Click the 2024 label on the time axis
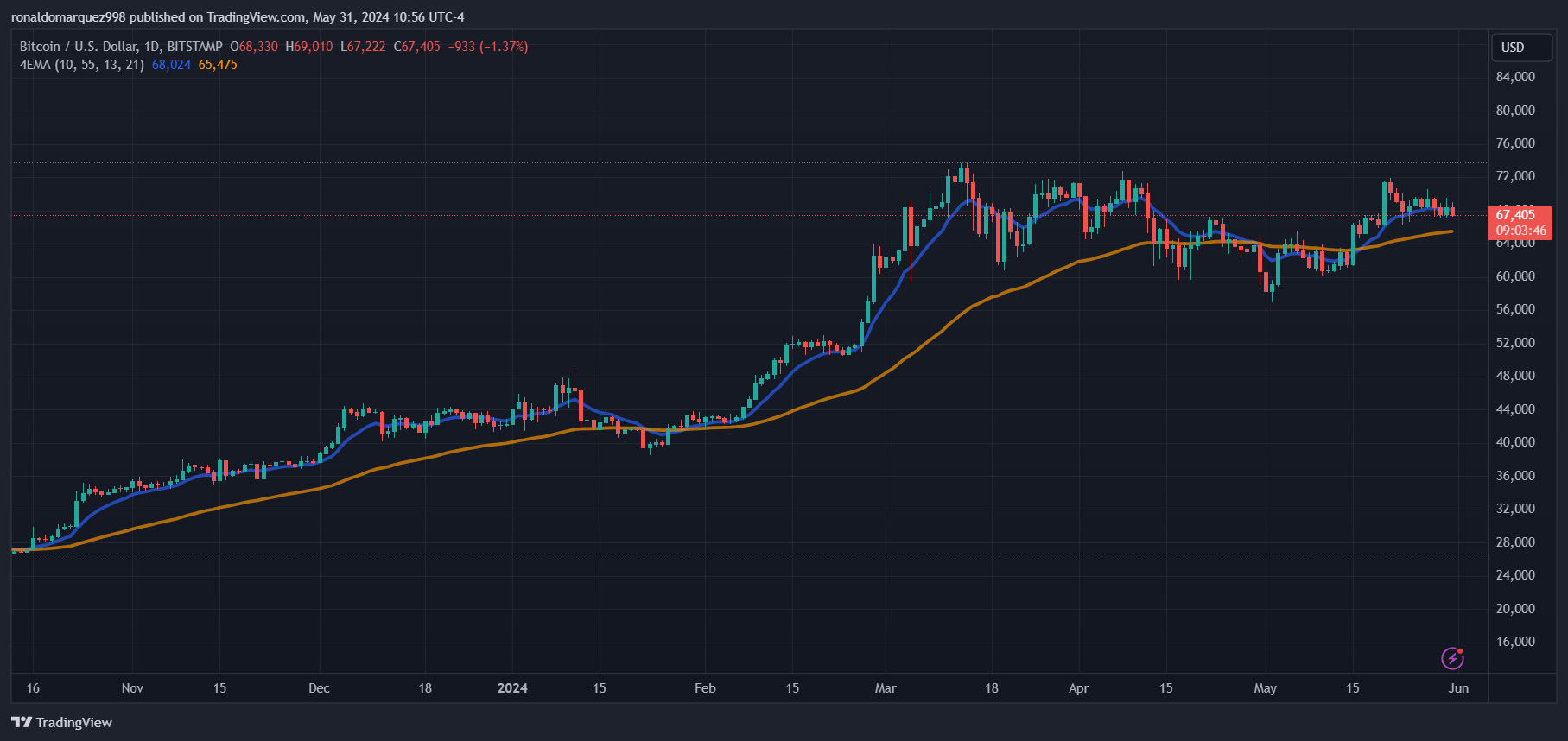Image resolution: width=1568 pixels, height=741 pixels. [x=512, y=688]
